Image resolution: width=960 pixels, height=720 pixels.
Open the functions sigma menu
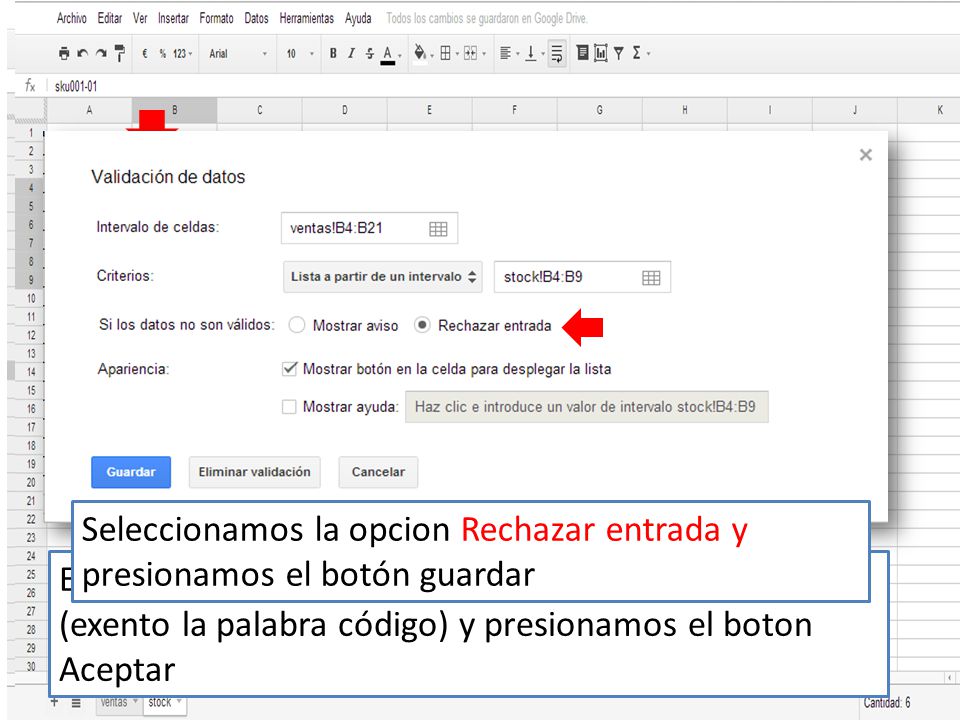[640, 54]
